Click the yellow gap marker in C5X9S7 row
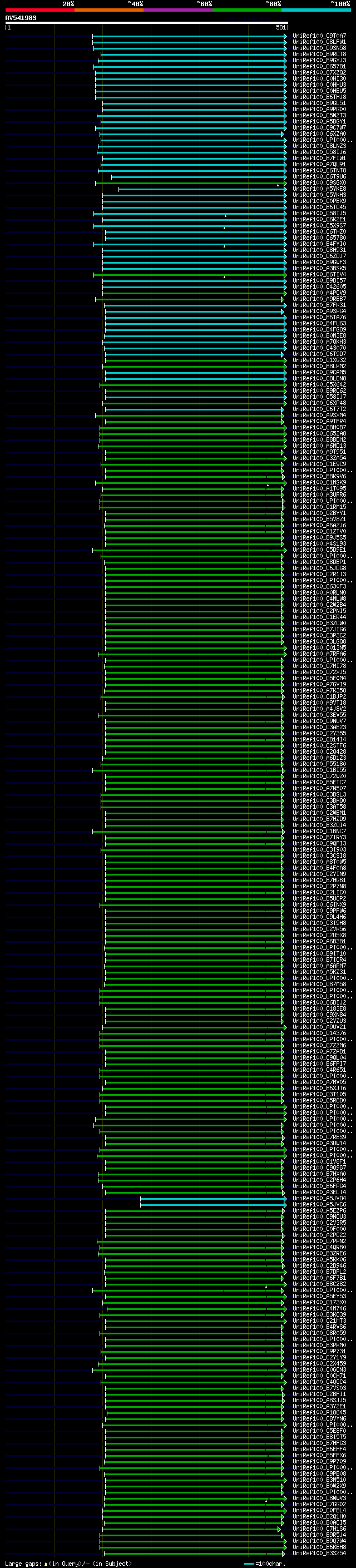356x1568 pixels. 224,227
